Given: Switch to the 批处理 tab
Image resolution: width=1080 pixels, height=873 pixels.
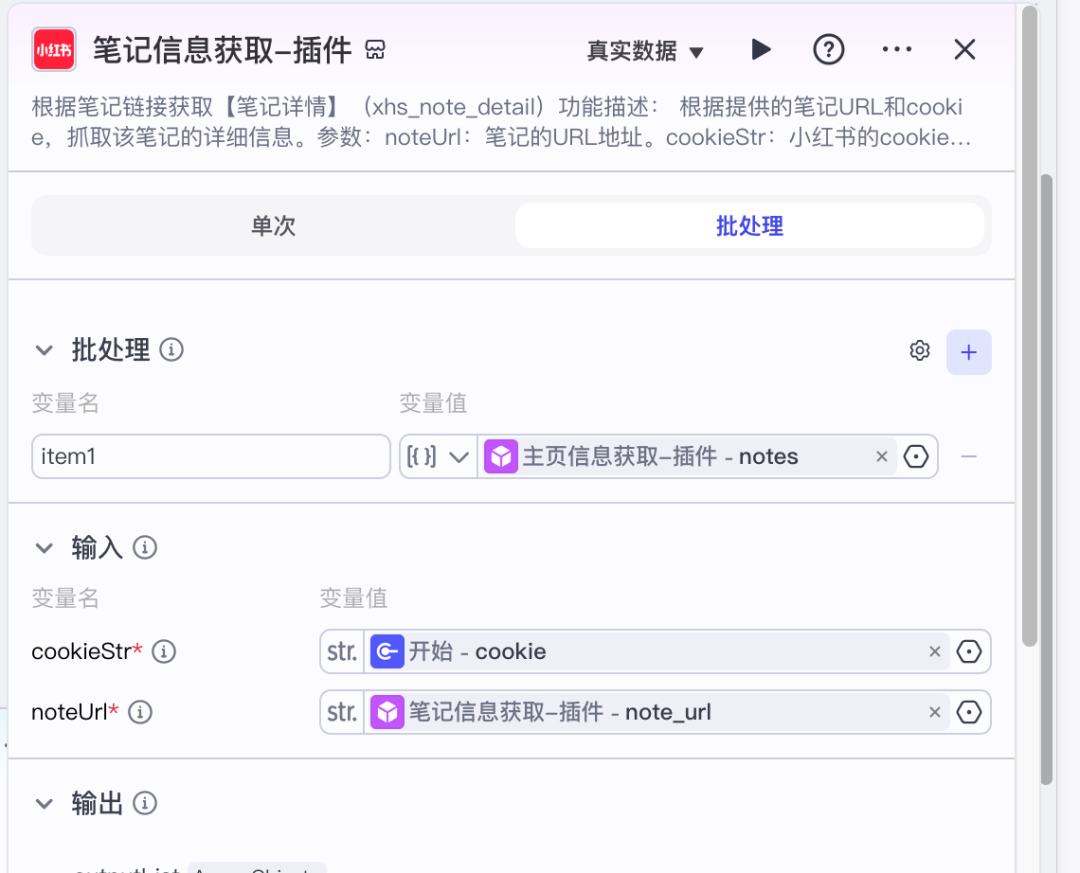Looking at the screenshot, I should pos(749,225).
